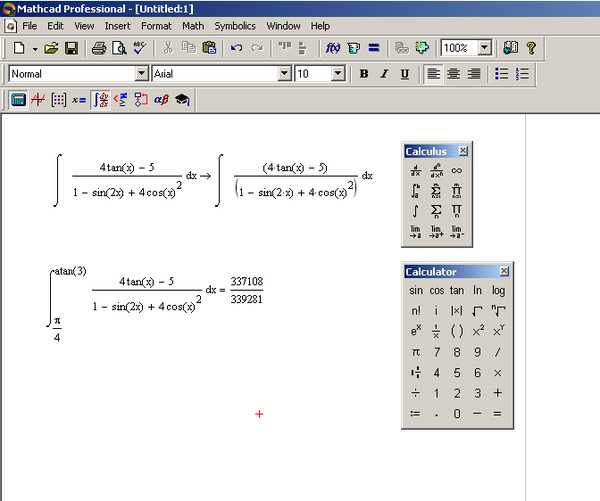Image resolution: width=600 pixels, height=501 pixels.
Task: Open Symbolic keyword toolbar graduation cap icon
Action: (182, 100)
